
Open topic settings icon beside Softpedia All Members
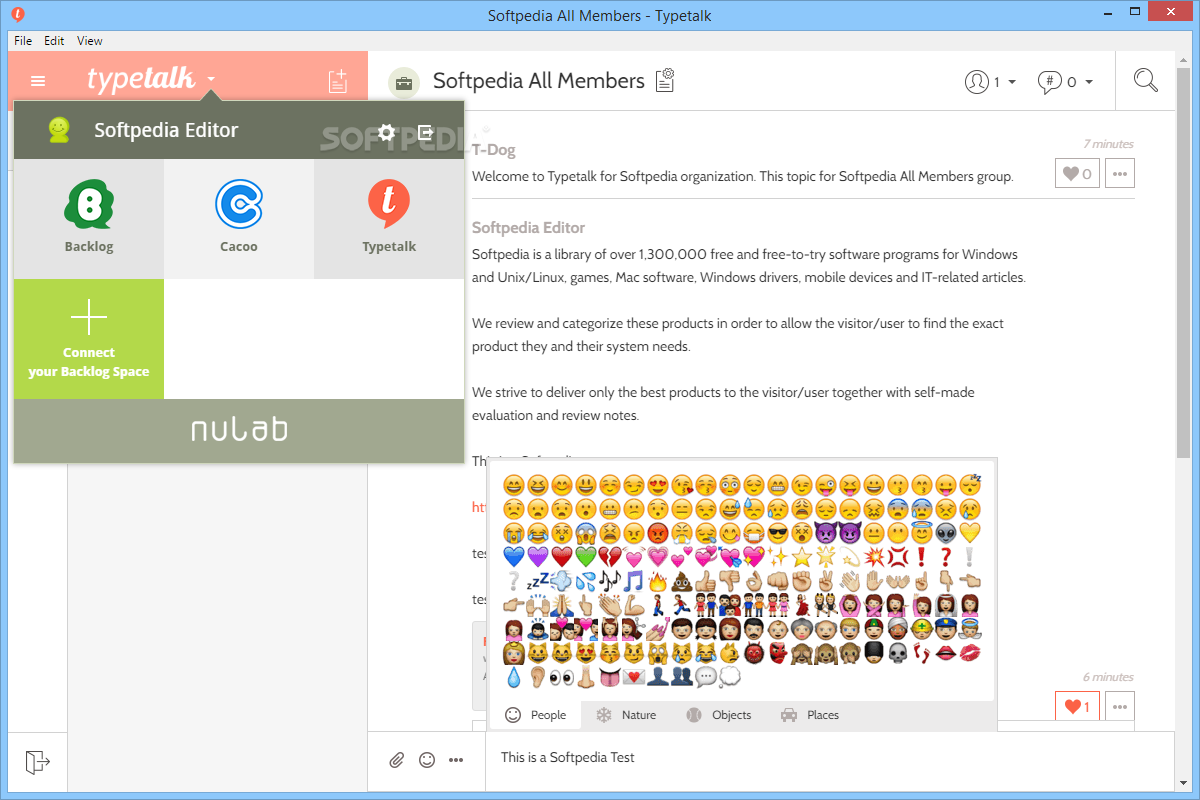pos(666,80)
